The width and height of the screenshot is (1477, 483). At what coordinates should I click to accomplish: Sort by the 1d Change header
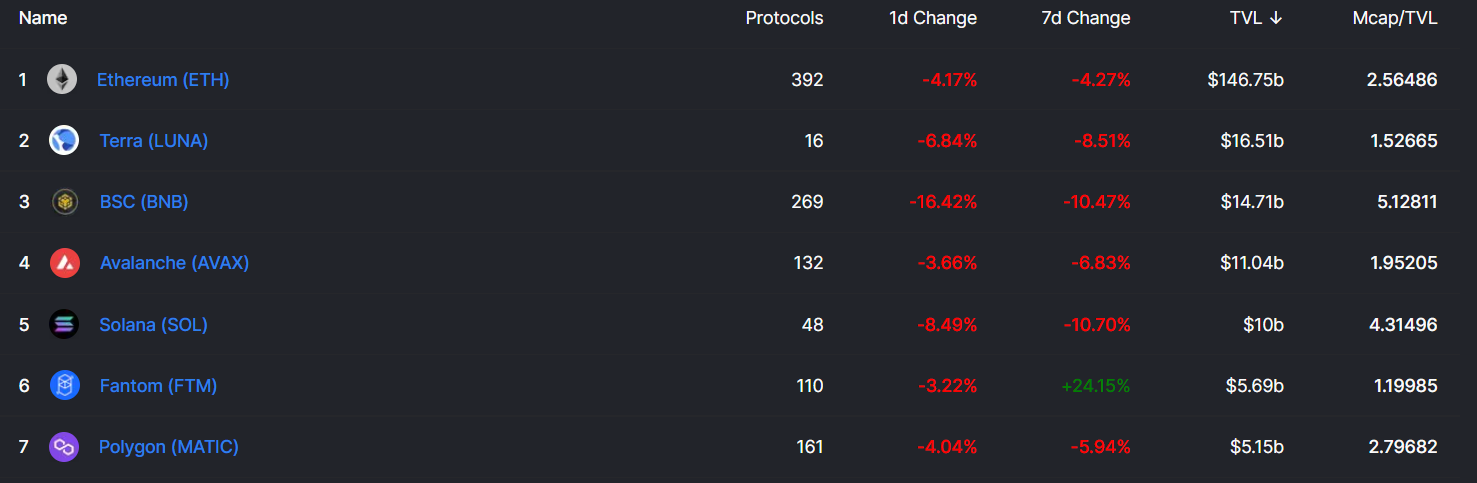(933, 18)
